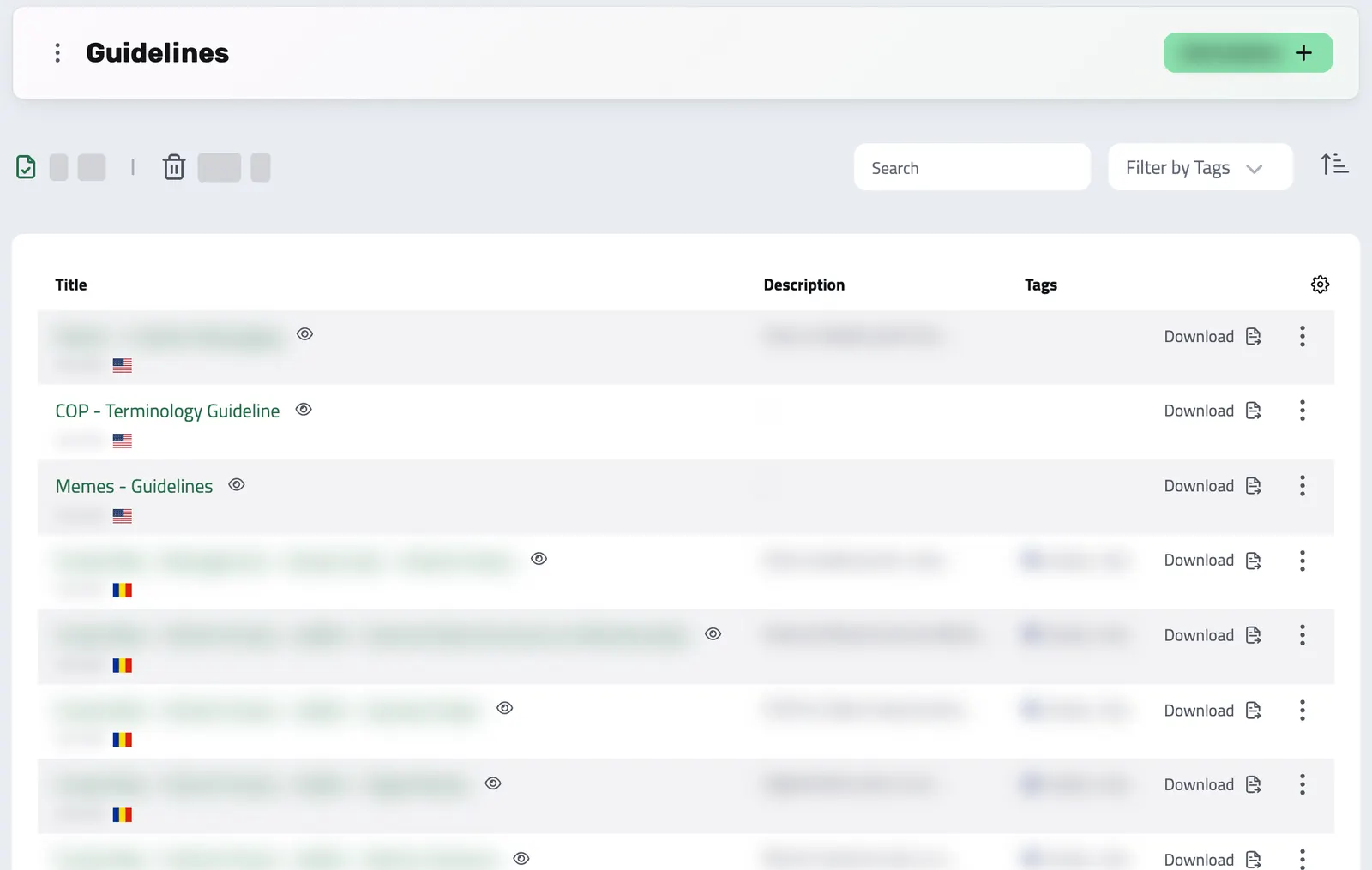The width and height of the screenshot is (1372, 870).
Task: Click the green document checkmark select icon
Action: point(26,167)
